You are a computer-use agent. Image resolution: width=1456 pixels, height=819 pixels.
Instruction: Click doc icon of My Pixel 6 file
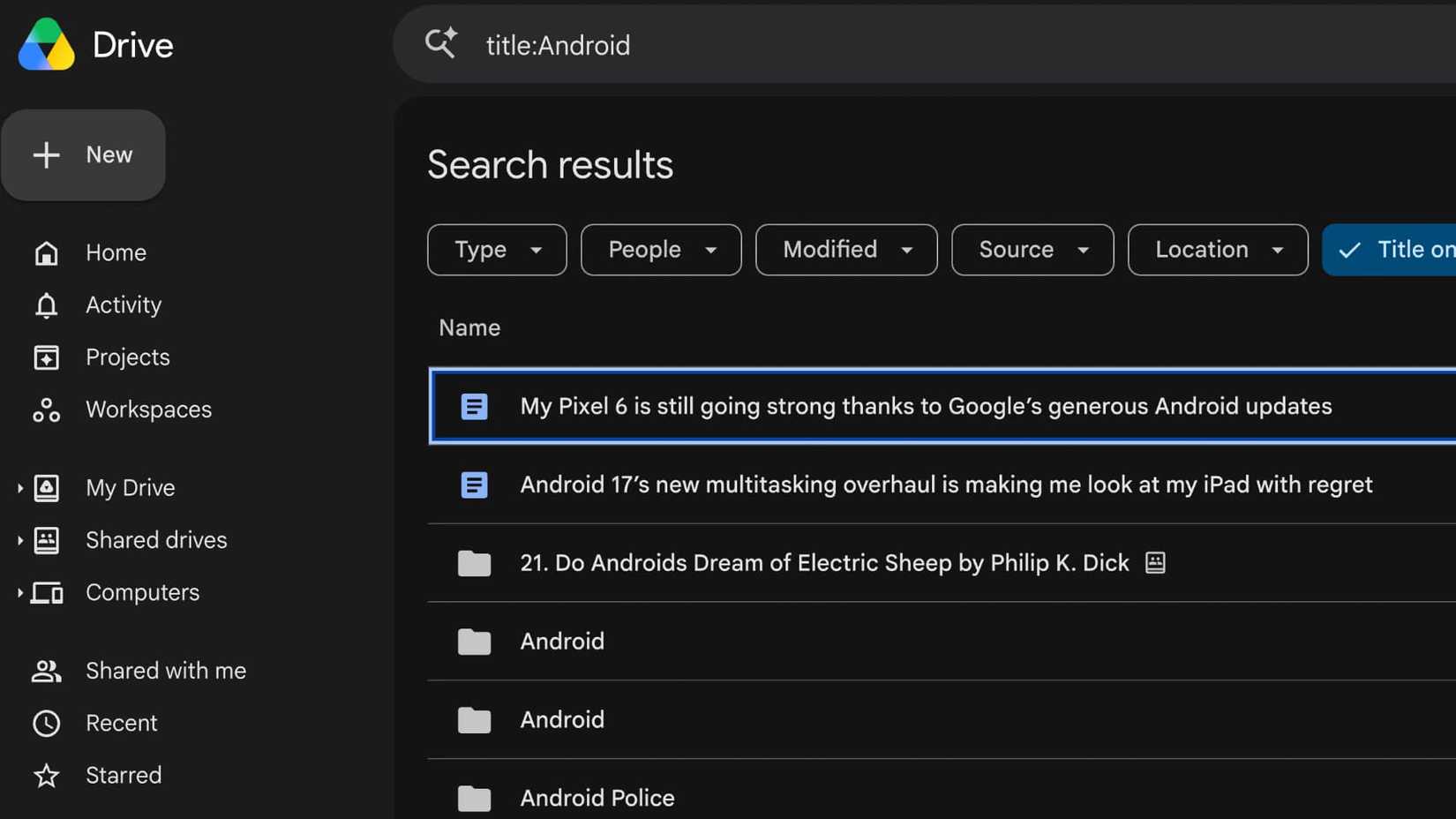474,407
